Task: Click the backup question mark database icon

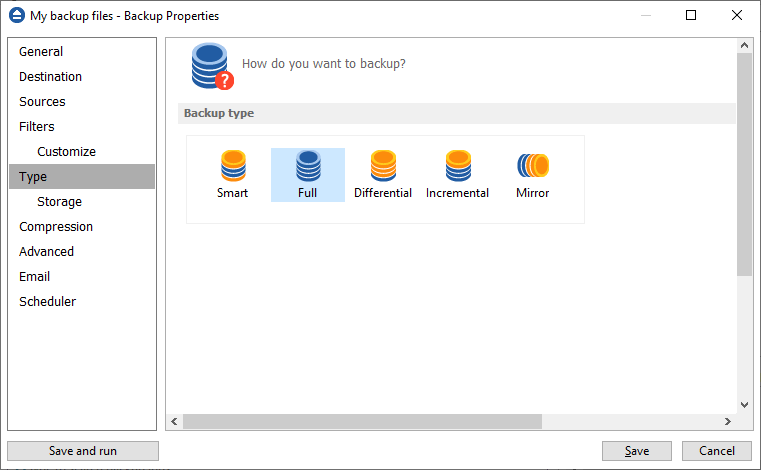Action: tap(212, 66)
